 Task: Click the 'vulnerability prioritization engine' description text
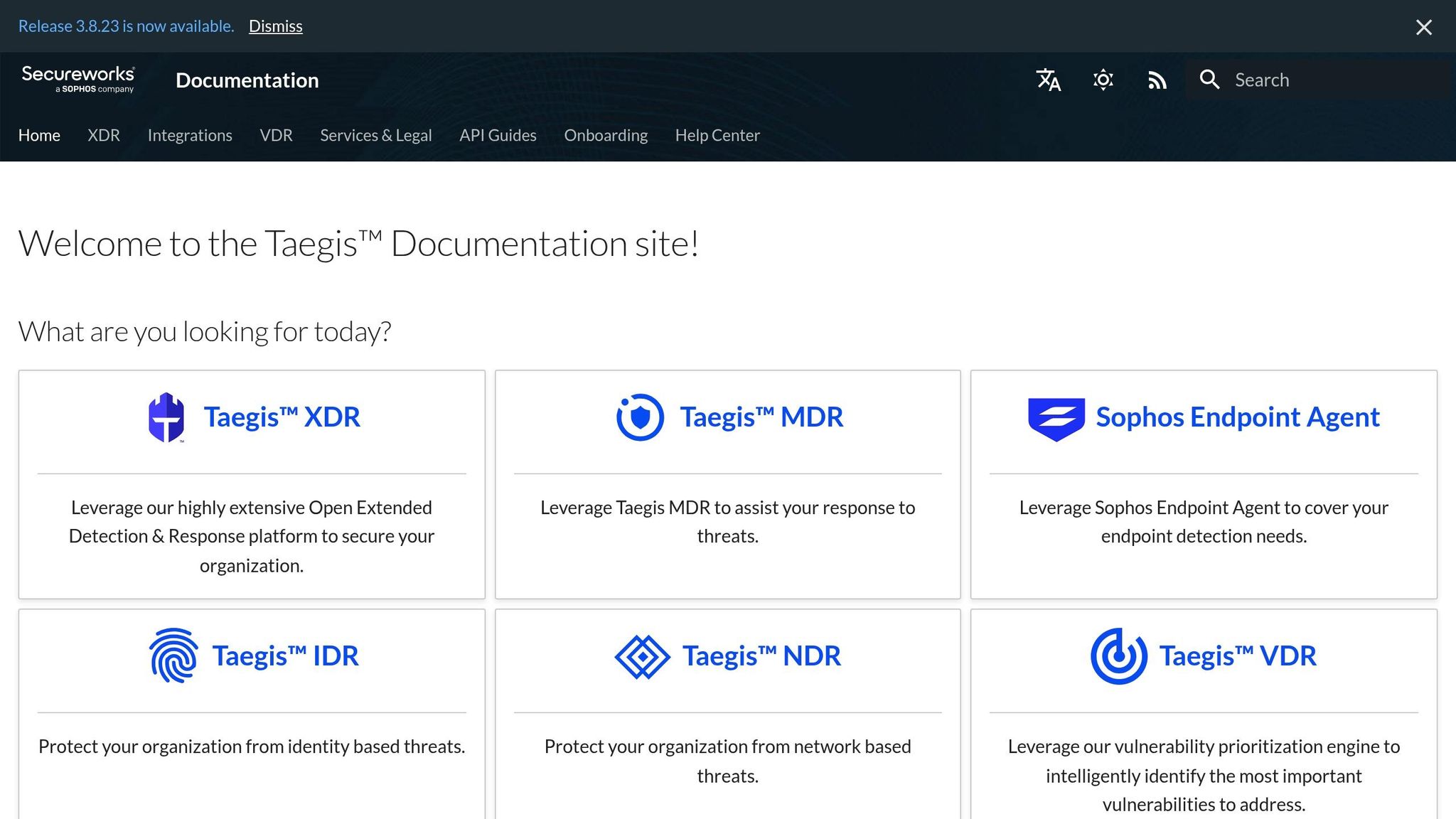coord(1204,775)
